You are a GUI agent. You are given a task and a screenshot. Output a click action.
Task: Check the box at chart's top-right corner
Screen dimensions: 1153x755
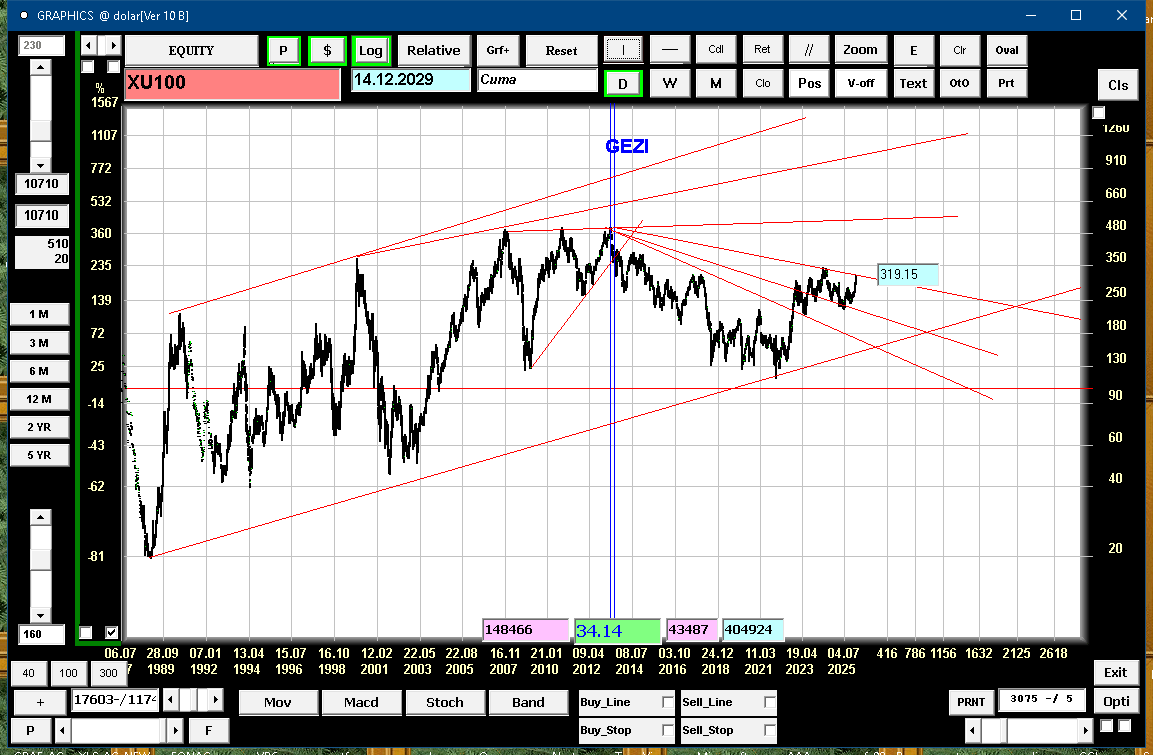pos(1099,113)
